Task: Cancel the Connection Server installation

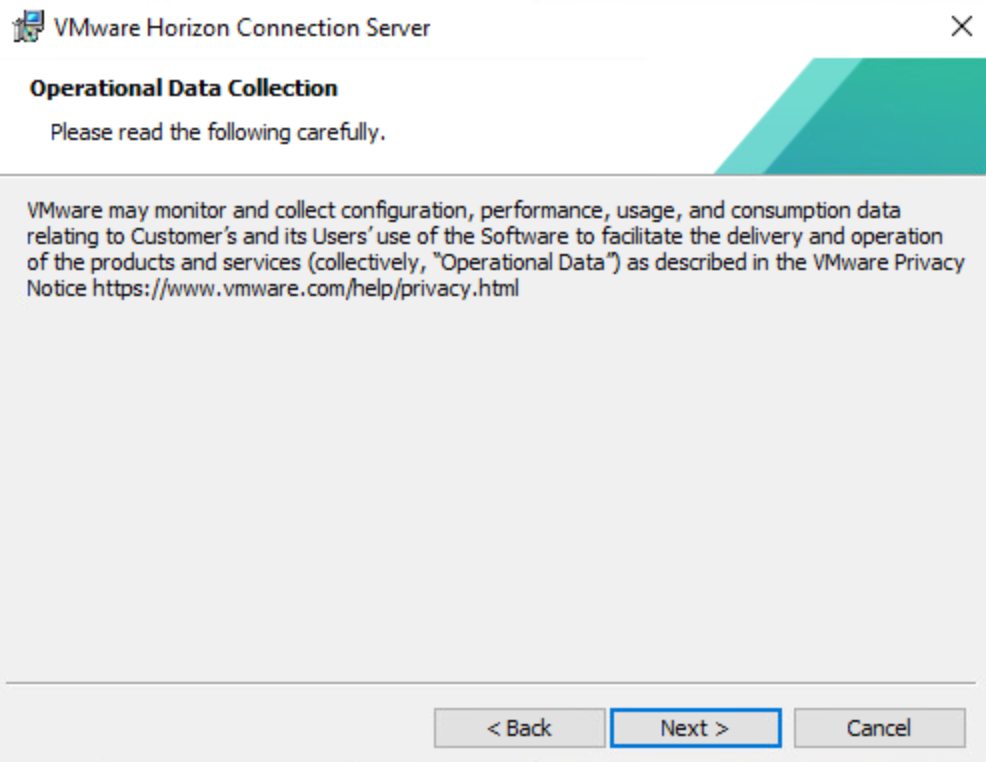Action: pos(879,728)
